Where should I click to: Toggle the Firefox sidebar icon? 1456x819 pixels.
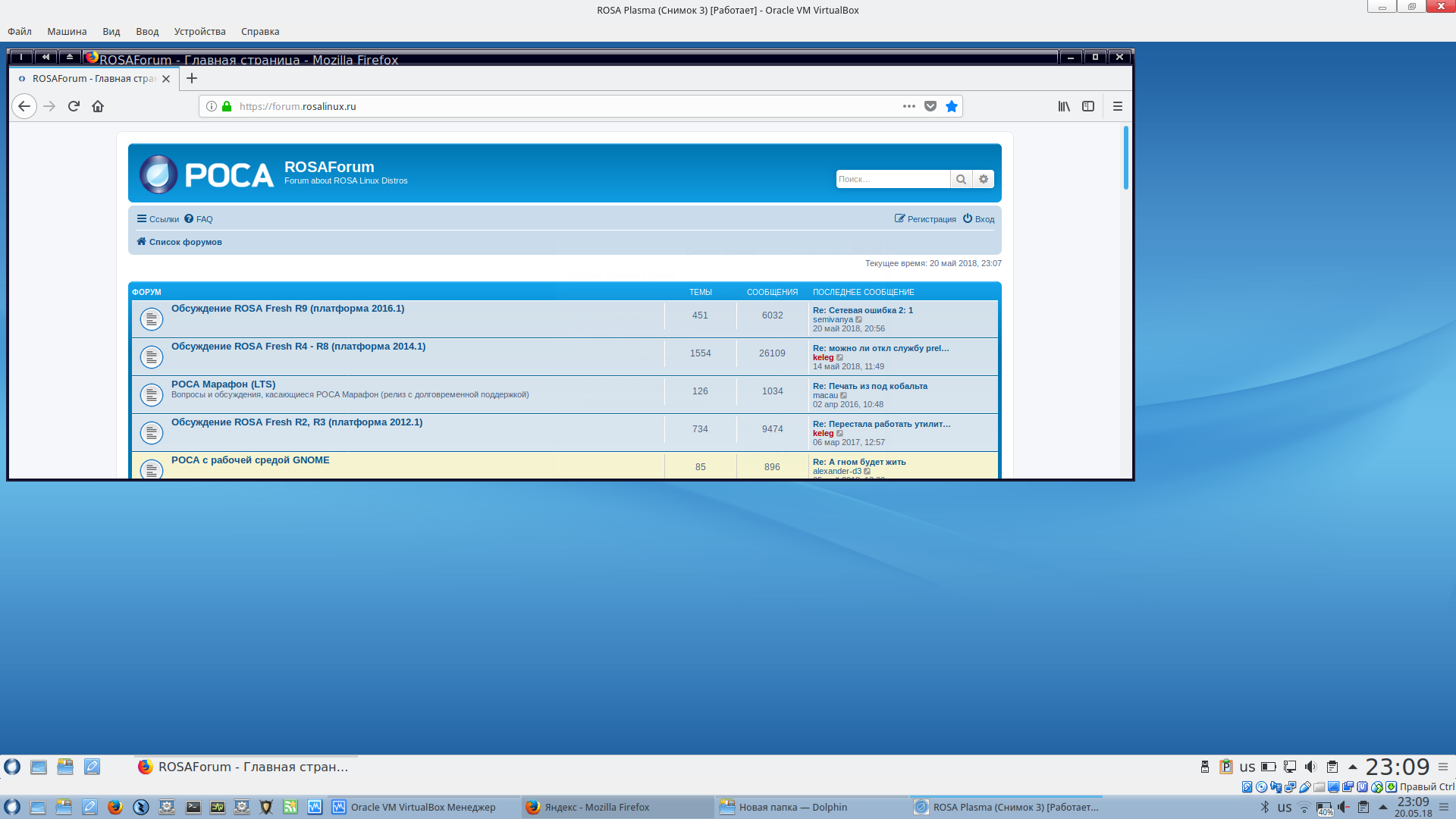1088,106
